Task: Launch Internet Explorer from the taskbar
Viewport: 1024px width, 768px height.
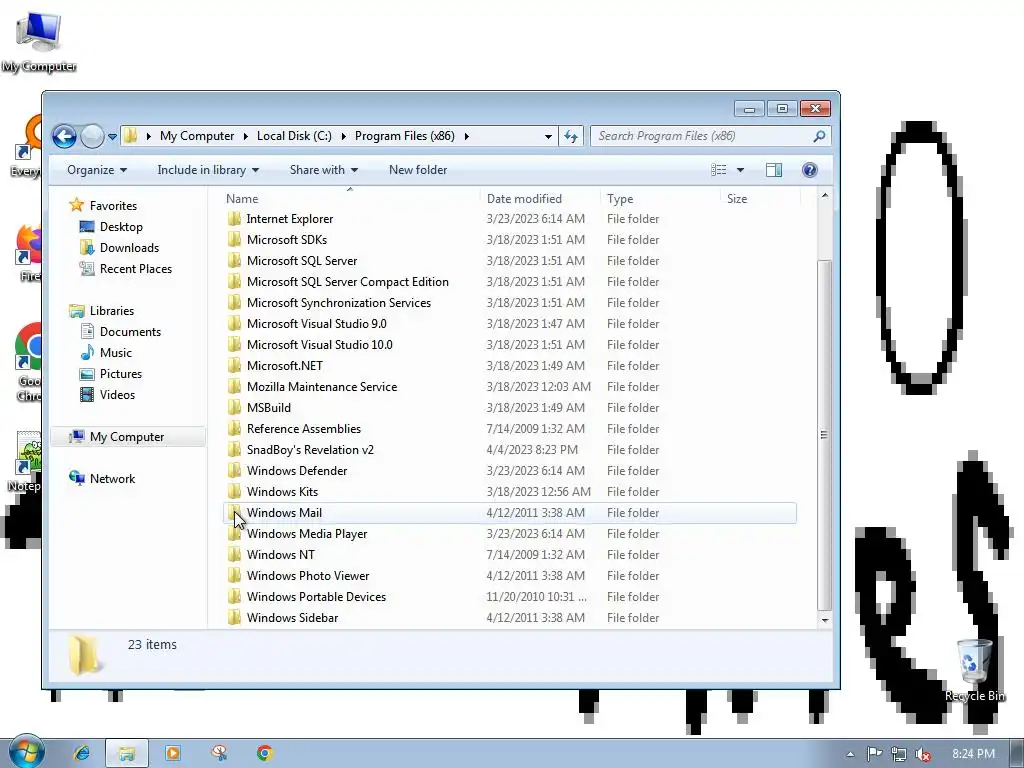Action: (82, 753)
